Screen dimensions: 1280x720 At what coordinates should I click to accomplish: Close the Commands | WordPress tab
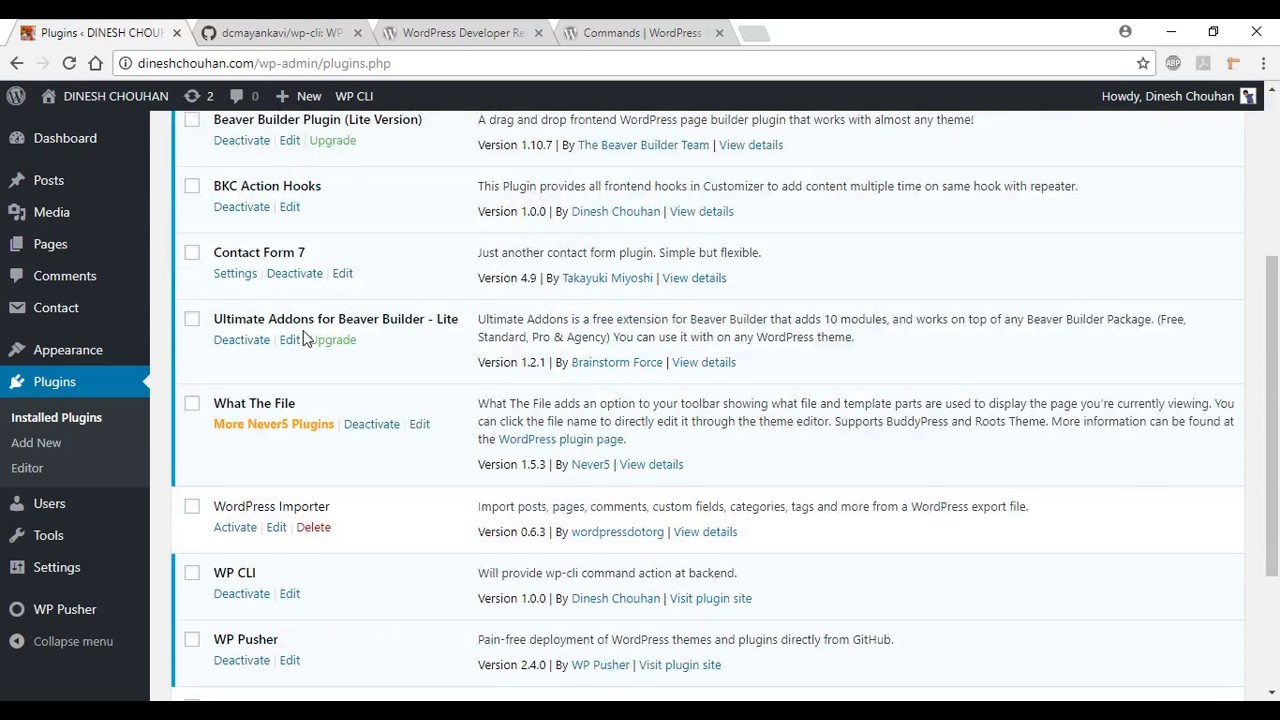pos(718,33)
